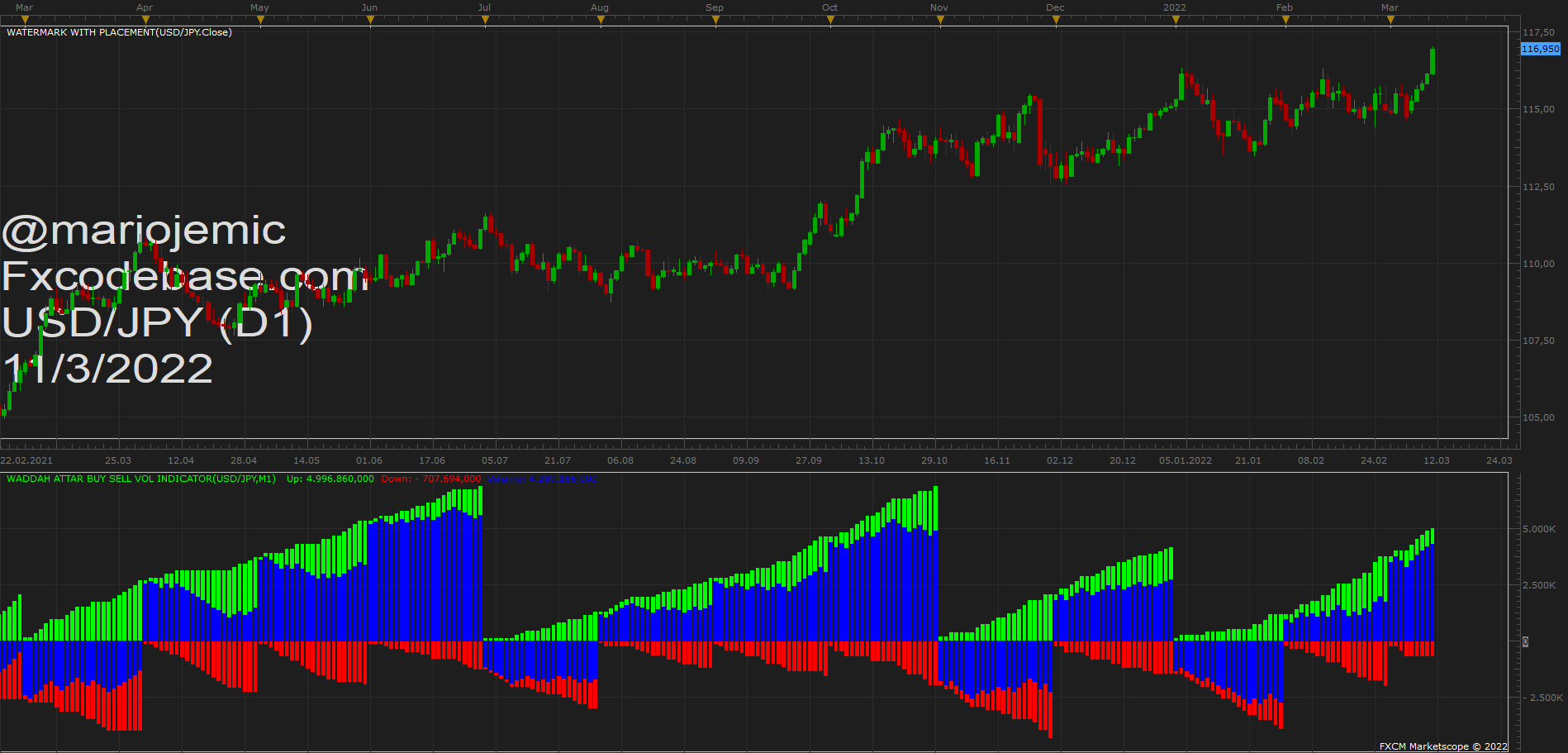Image resolution: width=1568 pixels, height=753 pixels.
Task: Click the 01.06 date label
Action: coord(369,460)
